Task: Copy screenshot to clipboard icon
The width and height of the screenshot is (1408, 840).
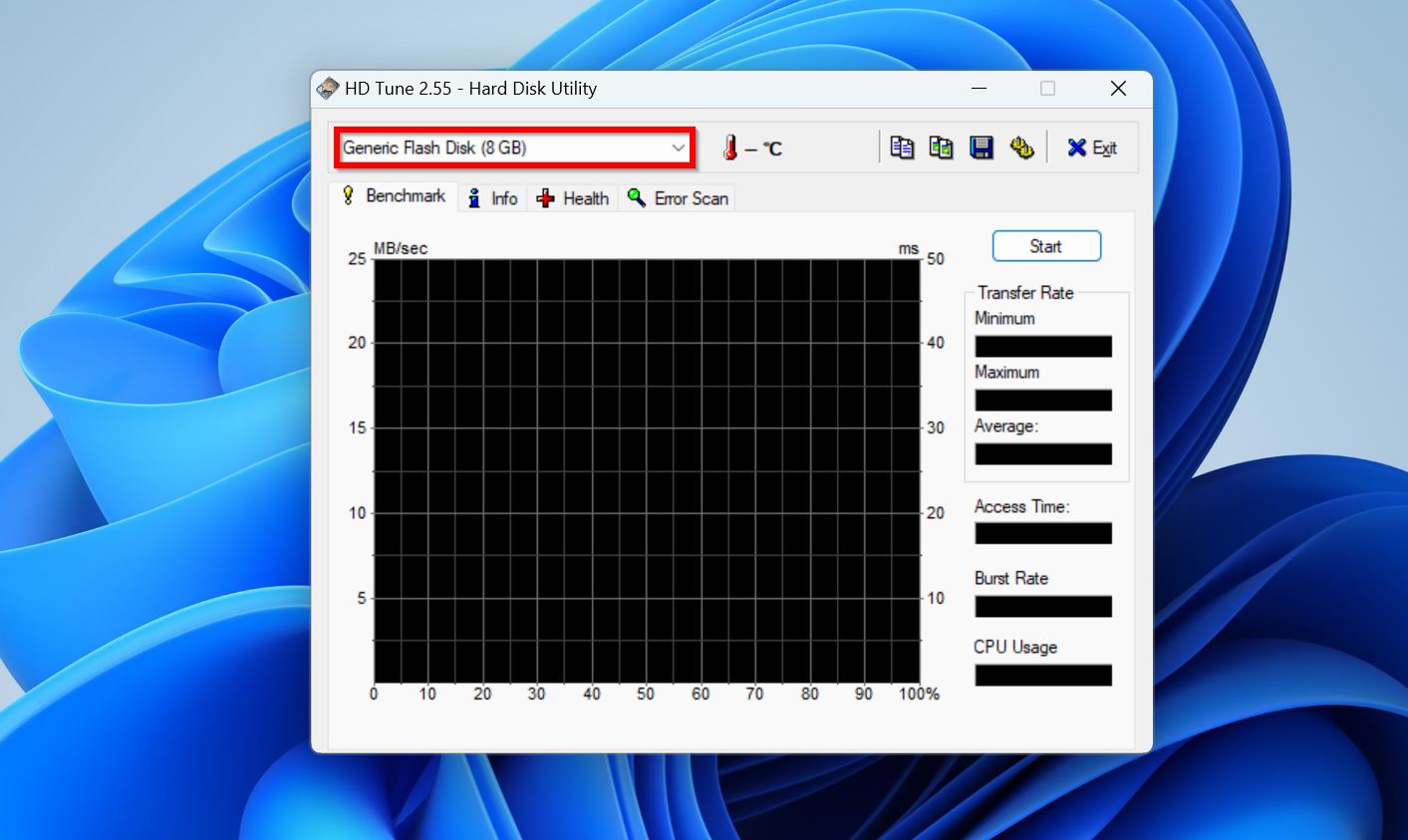Action: pos(941,147)
